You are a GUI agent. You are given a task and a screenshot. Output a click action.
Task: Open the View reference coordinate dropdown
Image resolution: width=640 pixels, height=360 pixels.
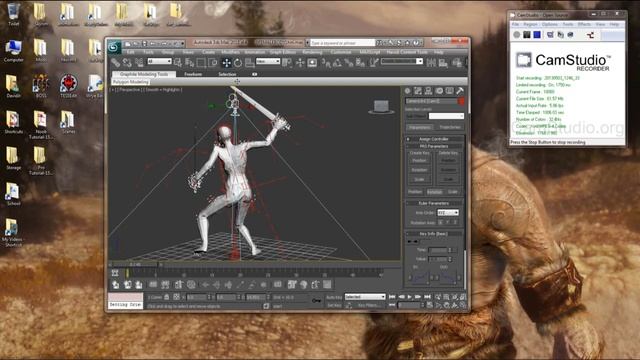click(x=268, y=61)
